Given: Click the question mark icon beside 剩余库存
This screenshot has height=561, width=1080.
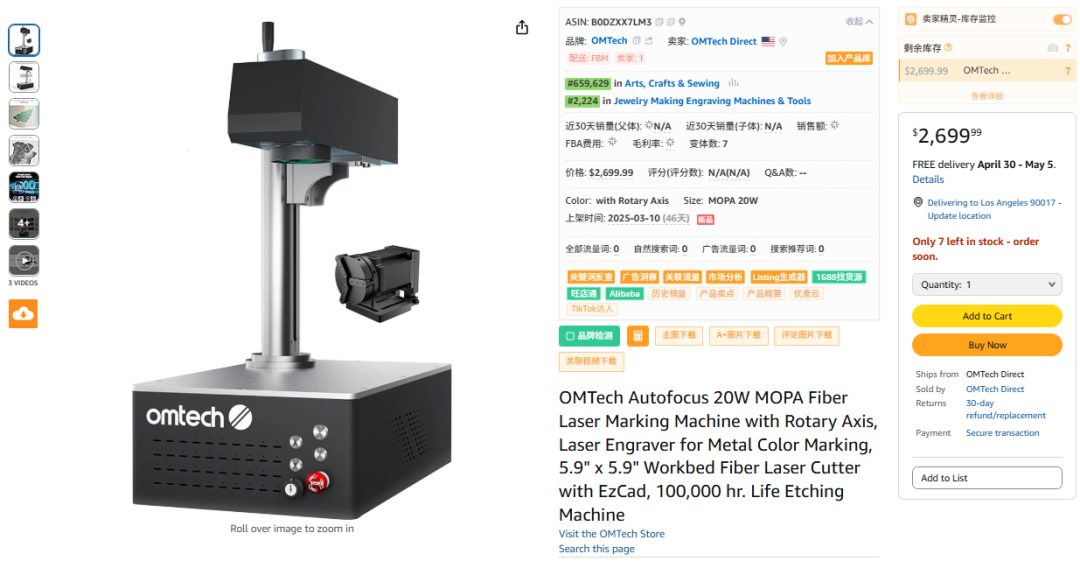Looking at the screenshot, I should (x=948, y=48).
